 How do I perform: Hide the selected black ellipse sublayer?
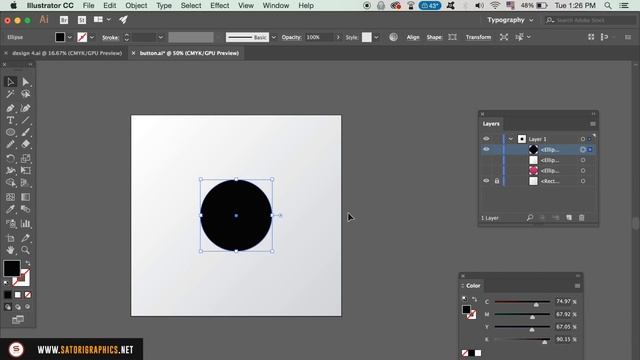486,149
